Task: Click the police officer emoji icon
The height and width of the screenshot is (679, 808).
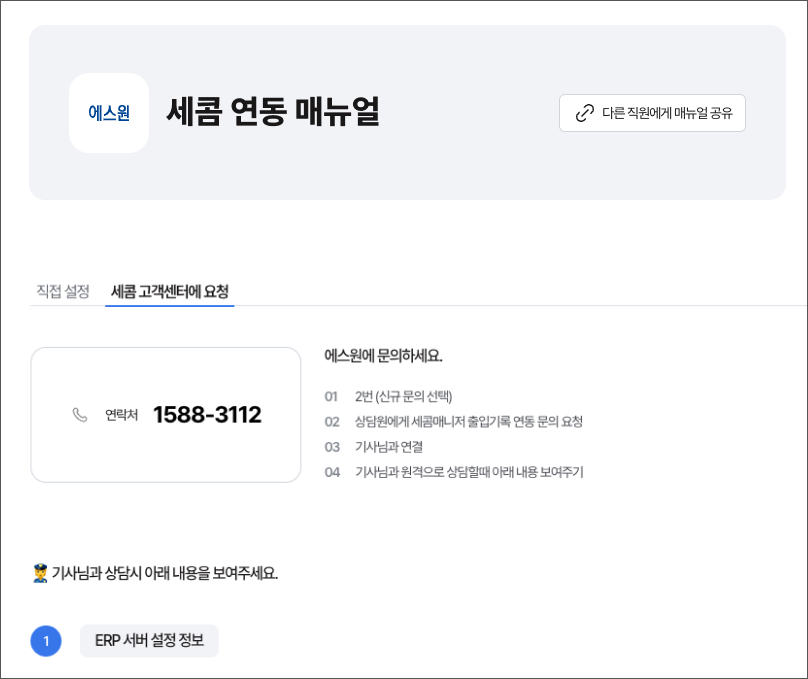Action: tap(40, 574)
